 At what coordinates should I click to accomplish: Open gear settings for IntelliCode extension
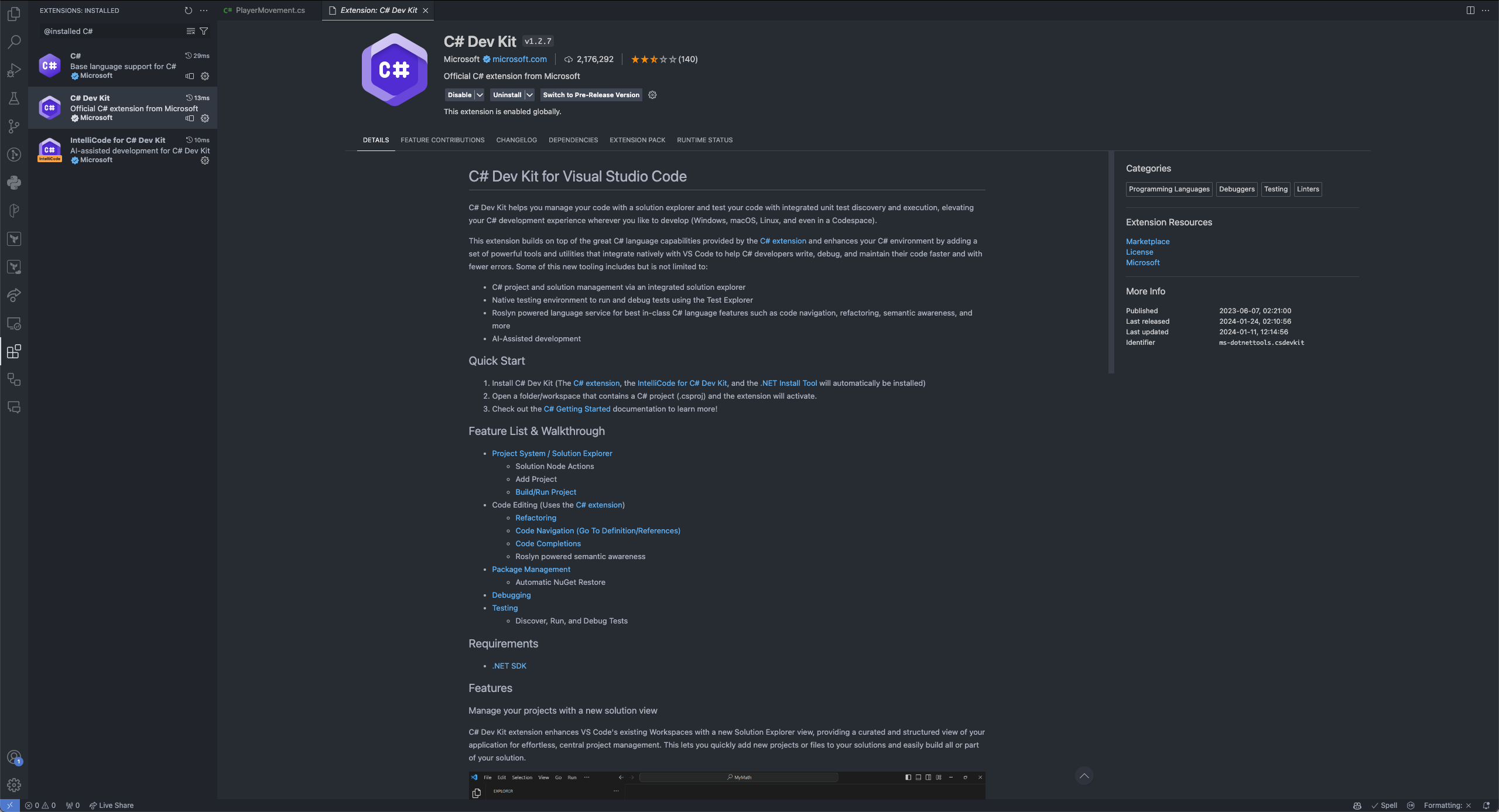click(205, 160)
